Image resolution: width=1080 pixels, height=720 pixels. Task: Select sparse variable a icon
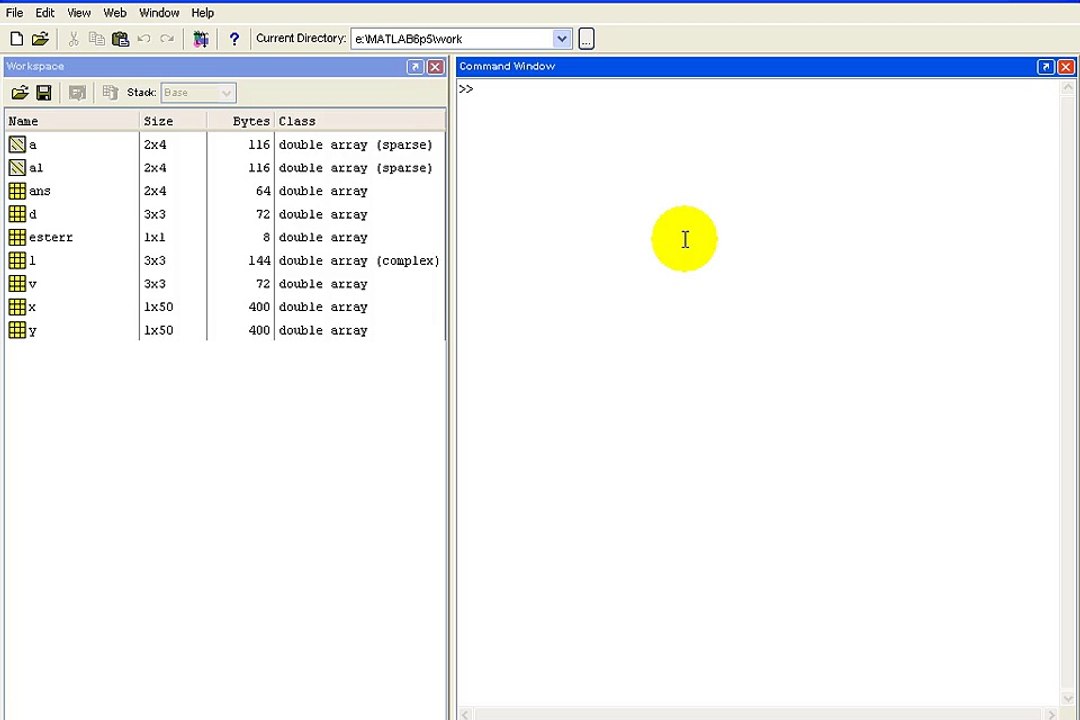17,145
